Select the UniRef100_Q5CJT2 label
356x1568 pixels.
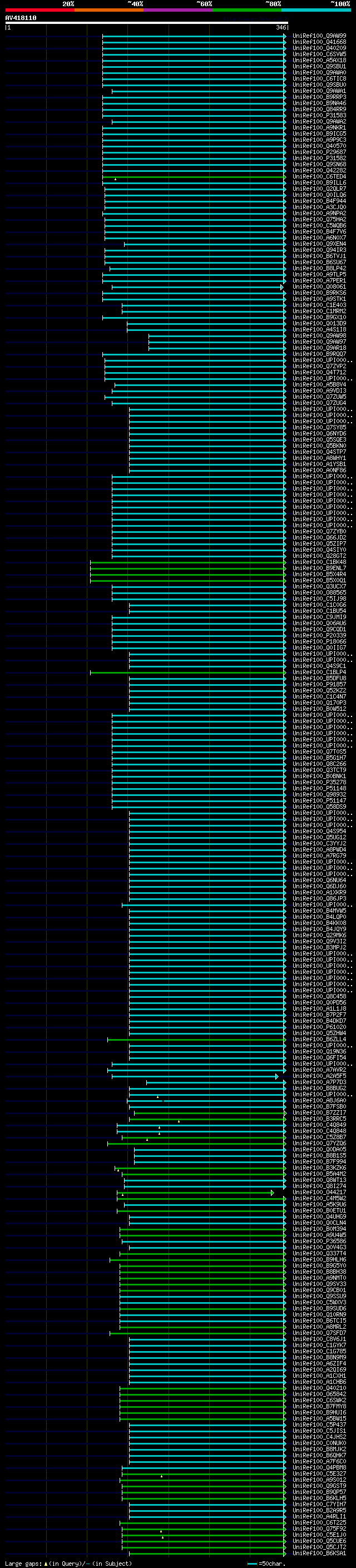(x=319, y=1547)
